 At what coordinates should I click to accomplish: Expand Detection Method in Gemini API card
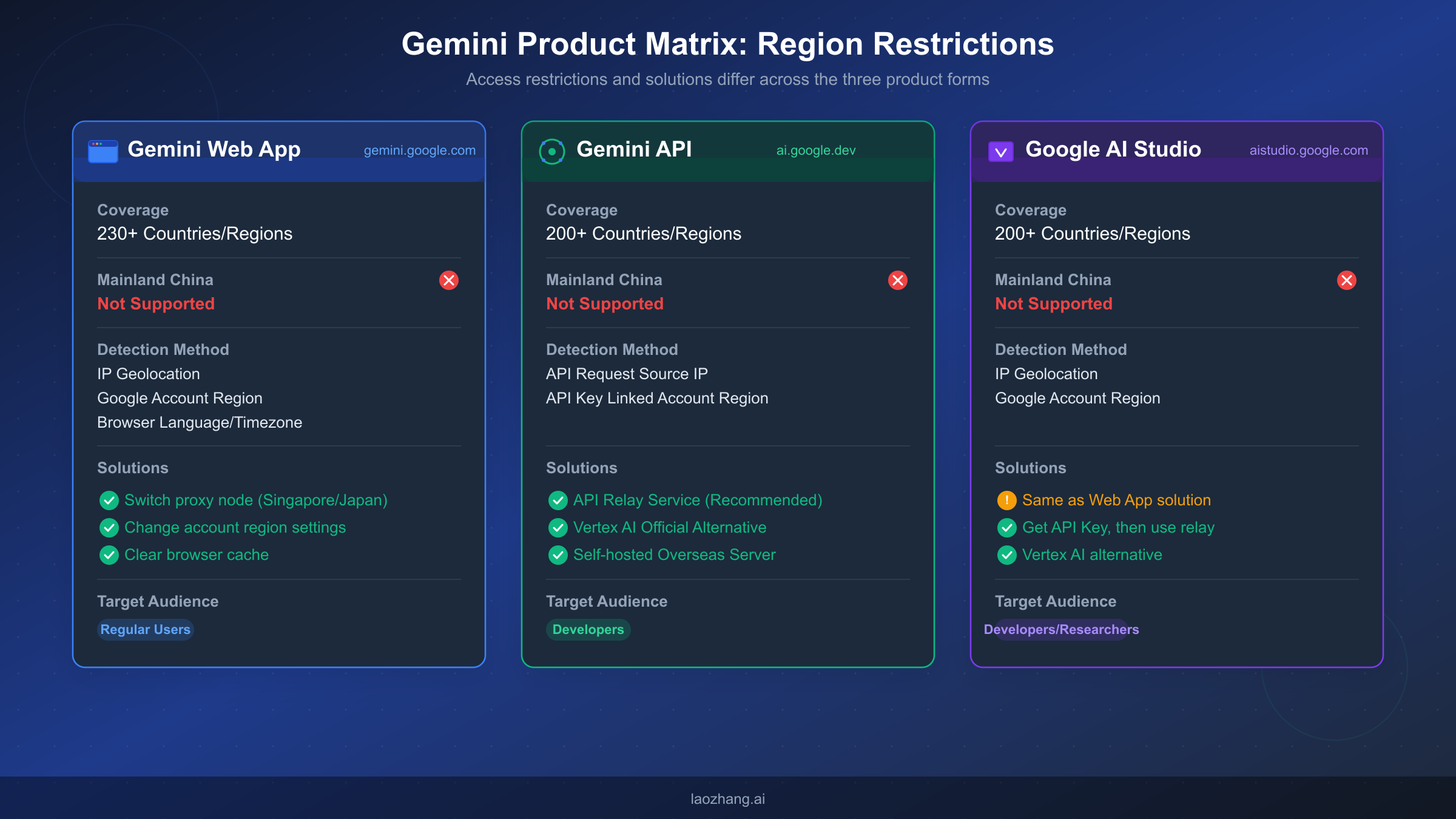tap(612, 349)
